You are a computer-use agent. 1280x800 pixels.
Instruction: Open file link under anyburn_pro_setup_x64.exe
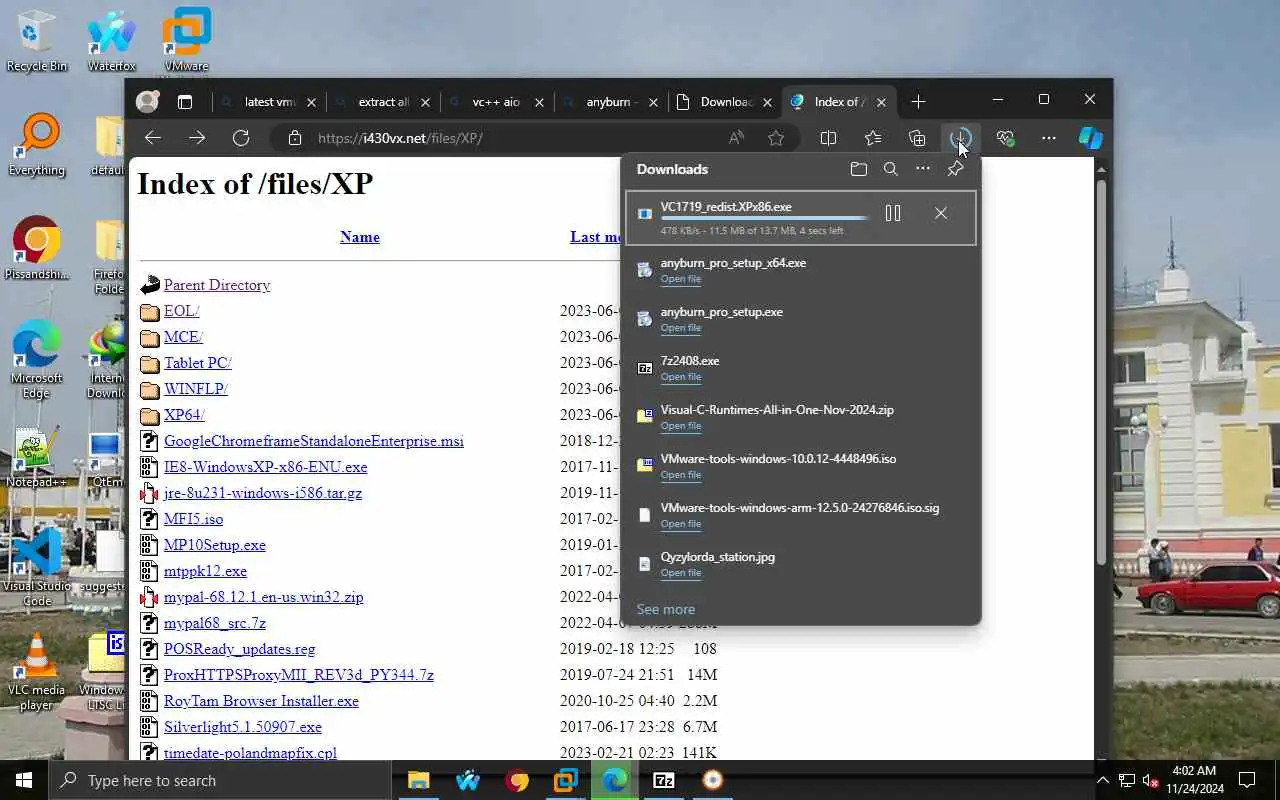[x=681, y=279]
